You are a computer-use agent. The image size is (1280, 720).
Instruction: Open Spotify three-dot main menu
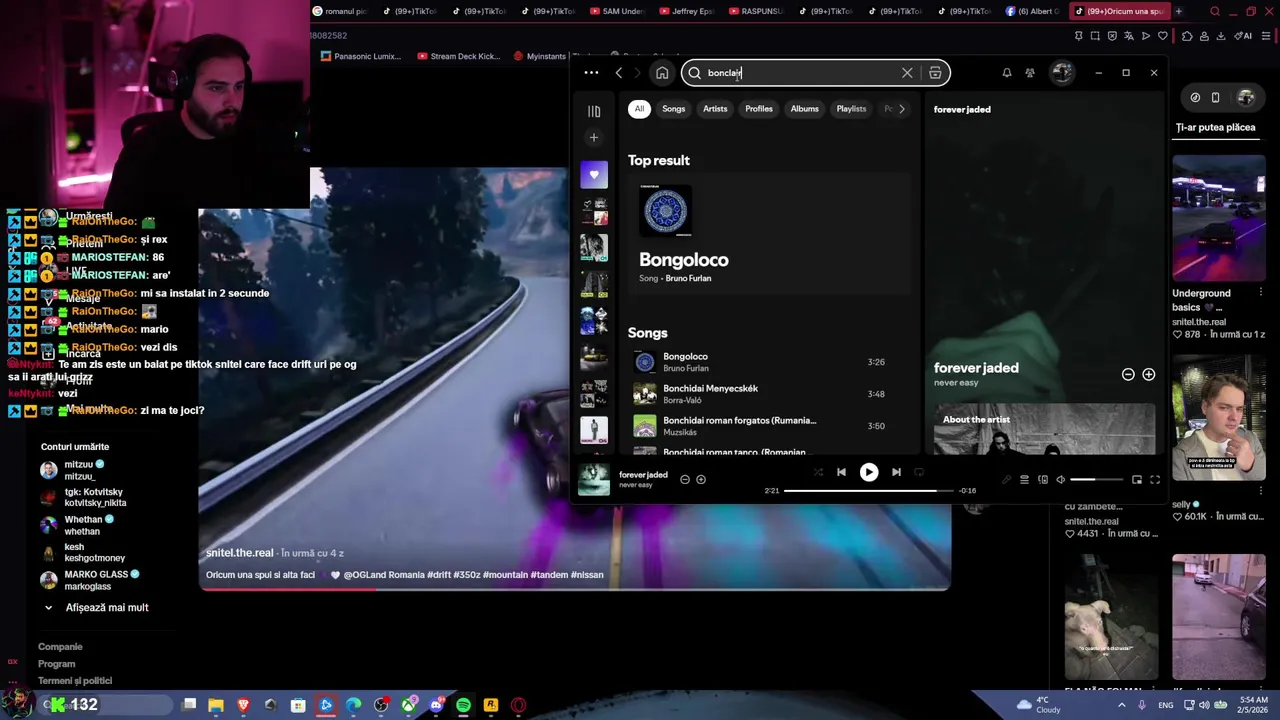click(x=591, y=72)
